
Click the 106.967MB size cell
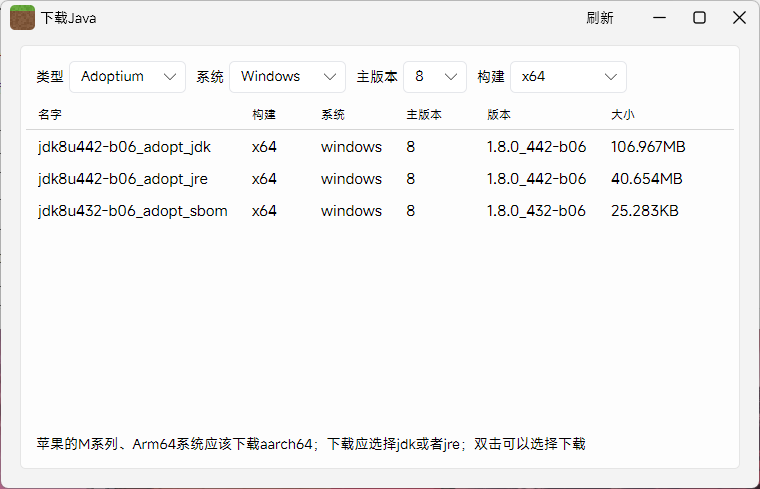point(648,147)
